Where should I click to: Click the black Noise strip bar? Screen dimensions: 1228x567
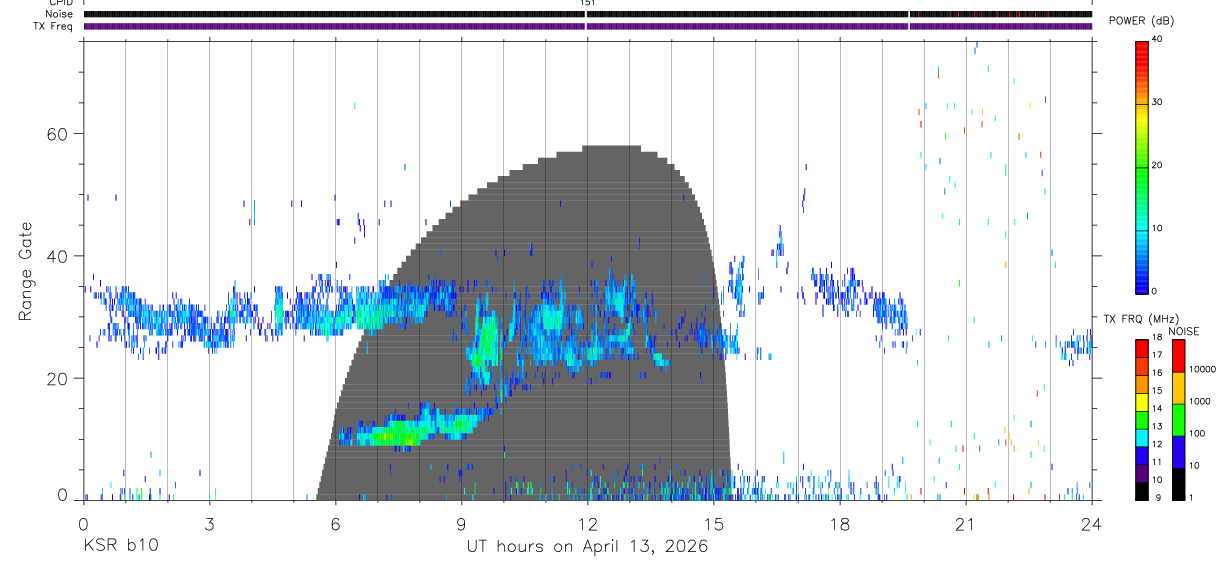(x=587, y=14)
